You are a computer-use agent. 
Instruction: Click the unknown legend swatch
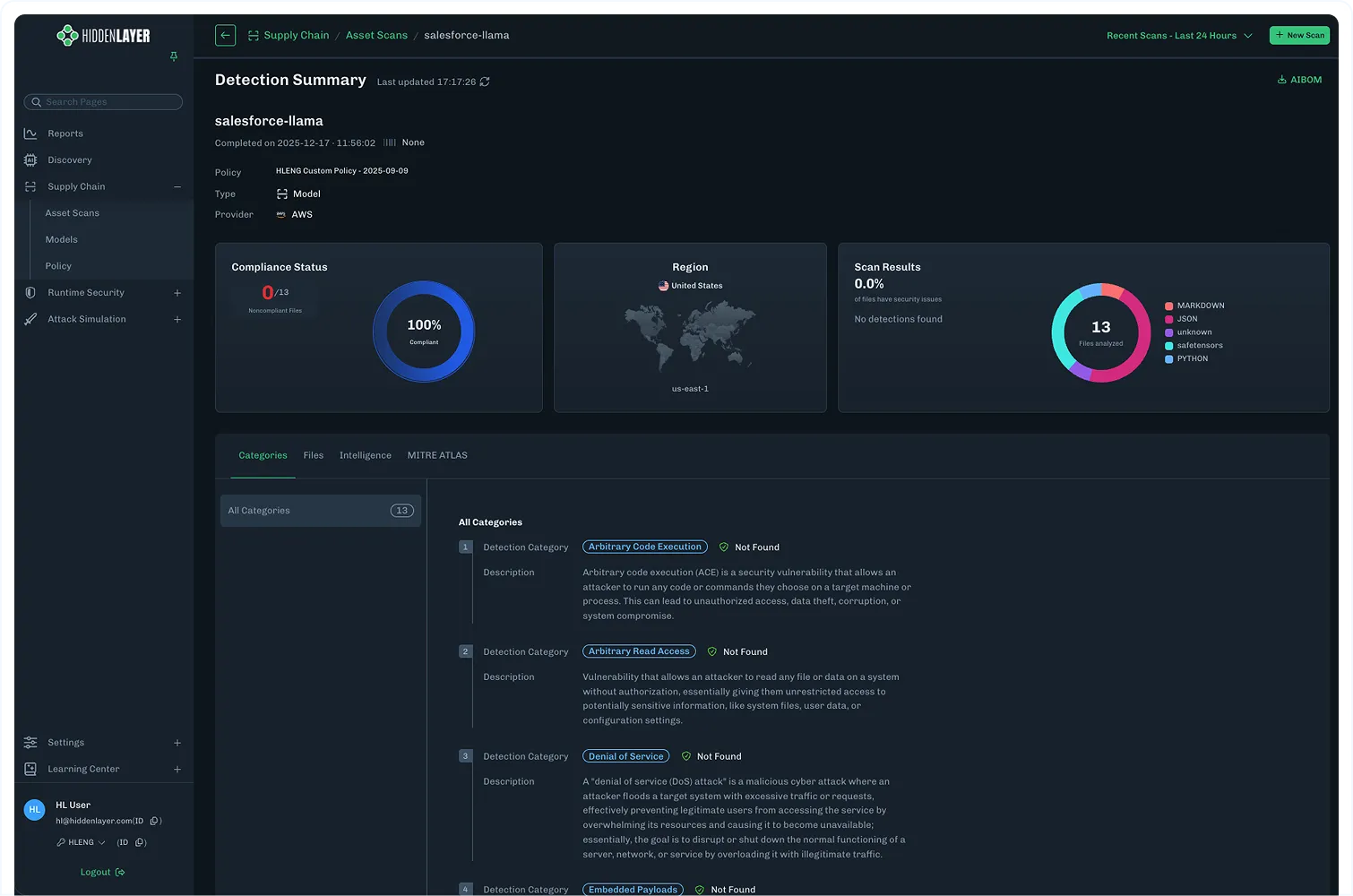tap(1168, 332)
